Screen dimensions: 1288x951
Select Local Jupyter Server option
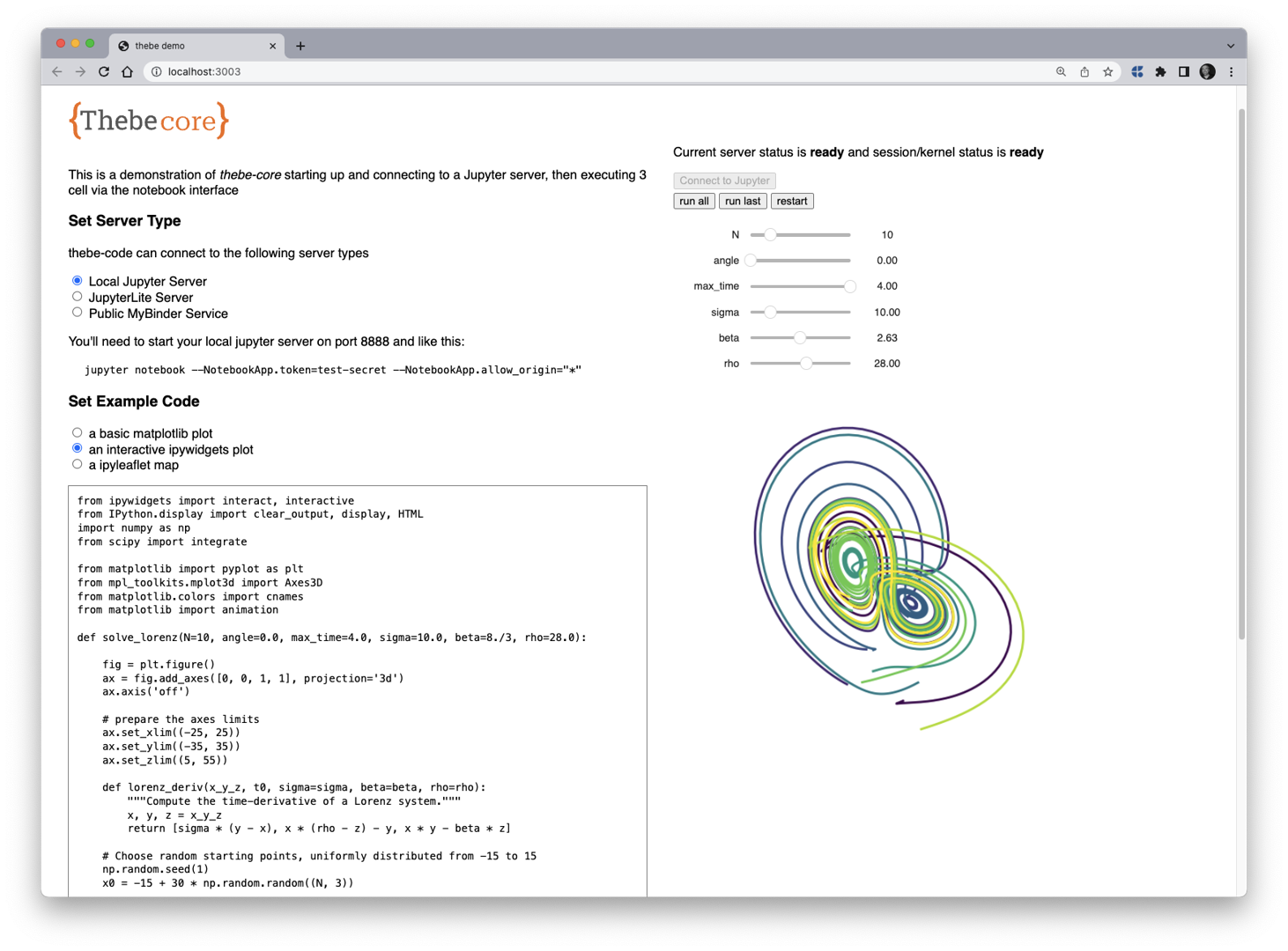(78, 281)
